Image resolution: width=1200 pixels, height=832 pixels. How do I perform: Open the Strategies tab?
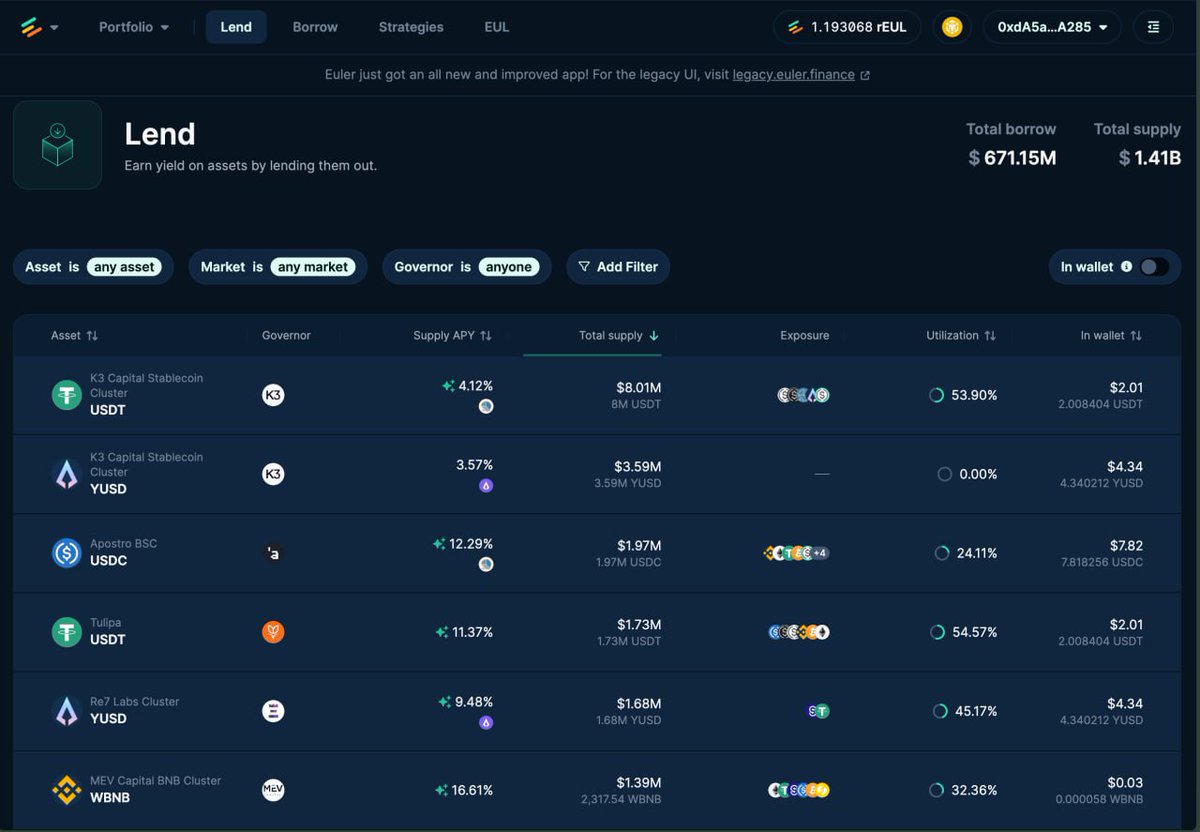(x=411, y=27)
